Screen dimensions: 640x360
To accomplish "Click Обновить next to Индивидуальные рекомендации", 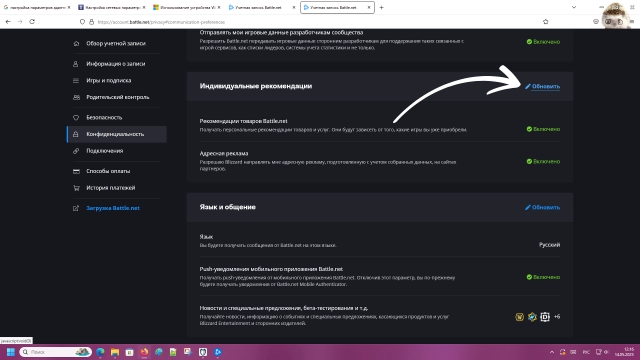I will click(542, 87).
